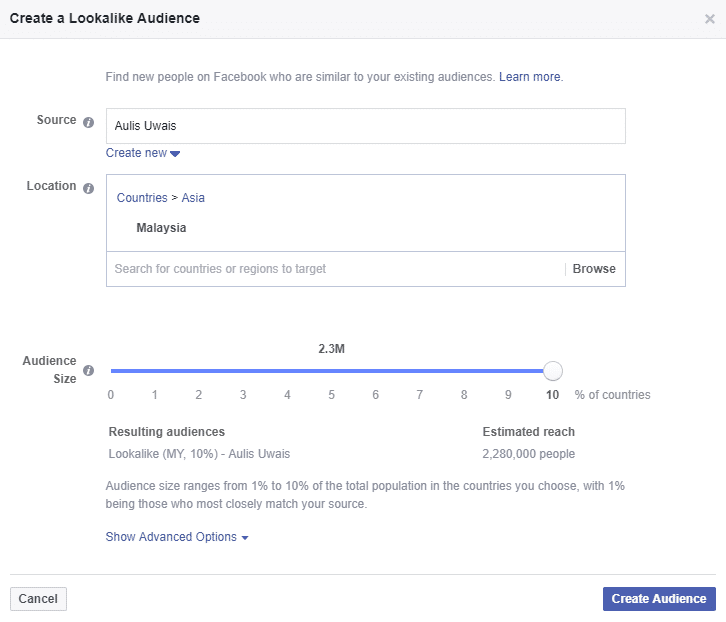This screenshot has height=622, width=726.
Task: Click the Learn more link
Action: click(x=530, y=77)
